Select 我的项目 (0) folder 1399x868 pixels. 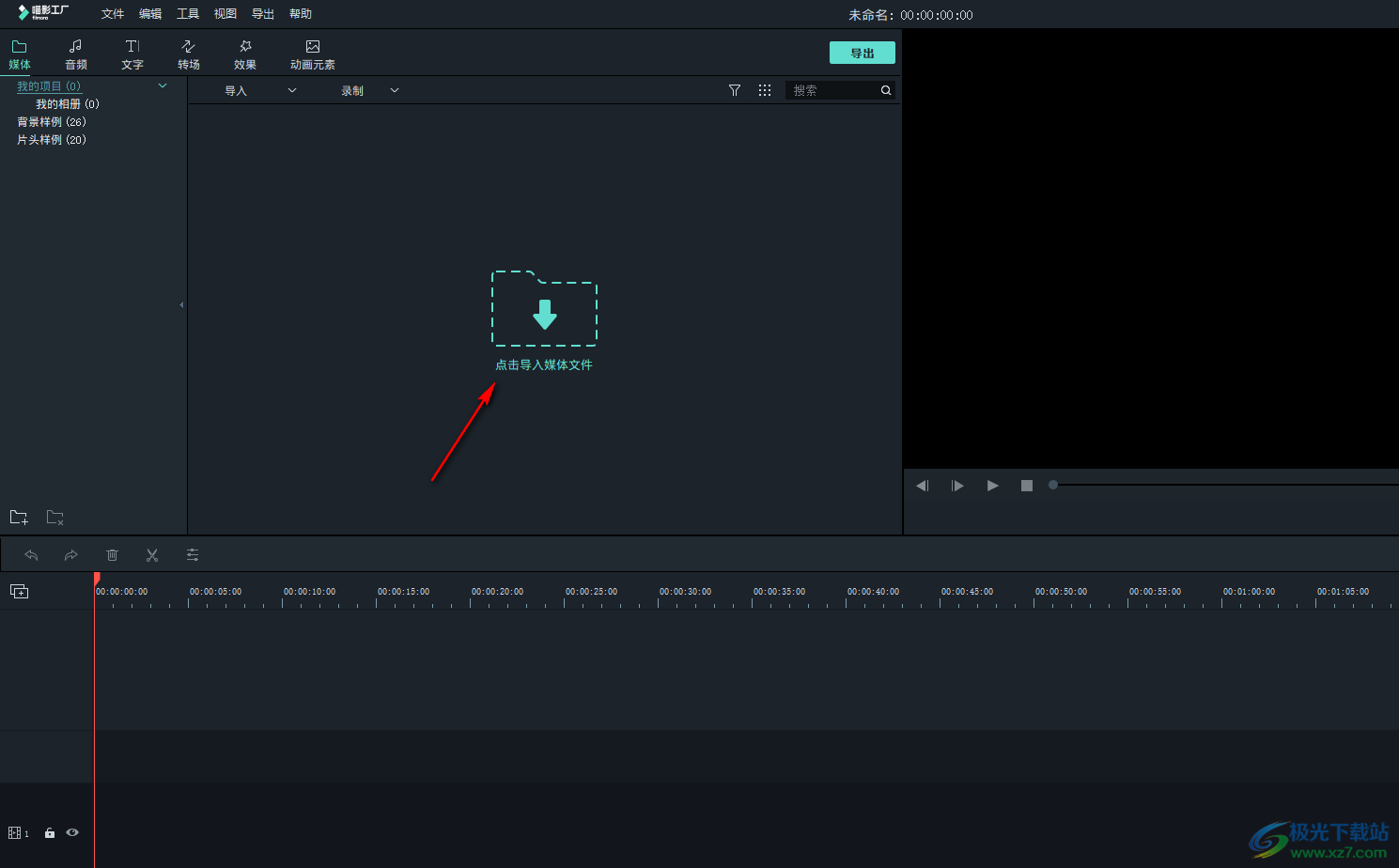click(x=49, y=85)
